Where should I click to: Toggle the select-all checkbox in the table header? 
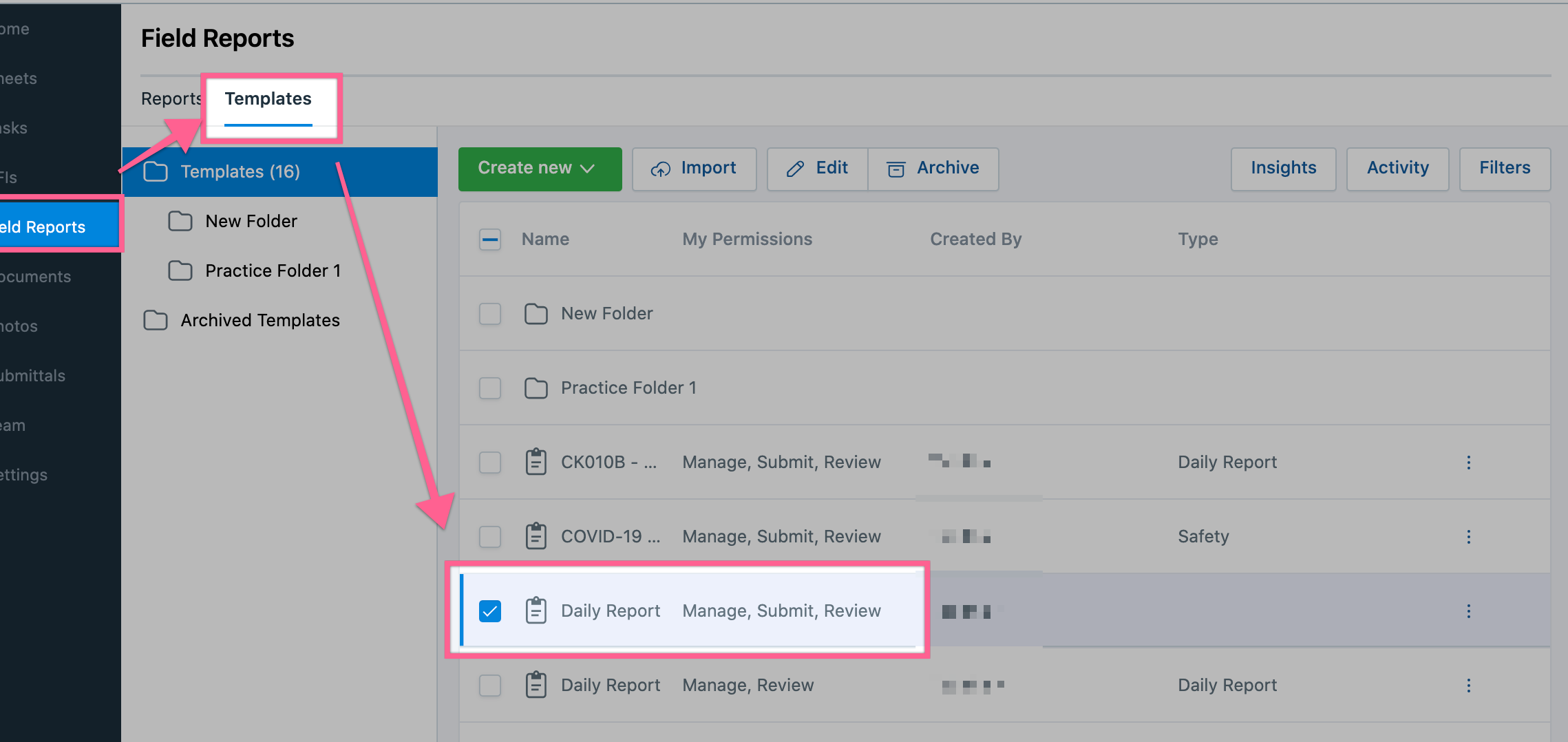(489, 240)
